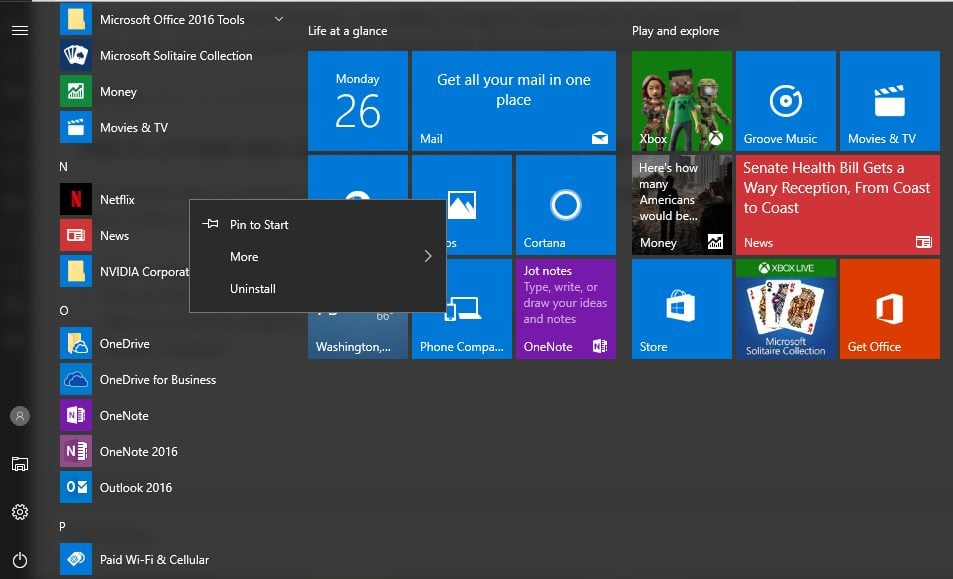Click the OneNote 2016 icon

click(76, 451)
